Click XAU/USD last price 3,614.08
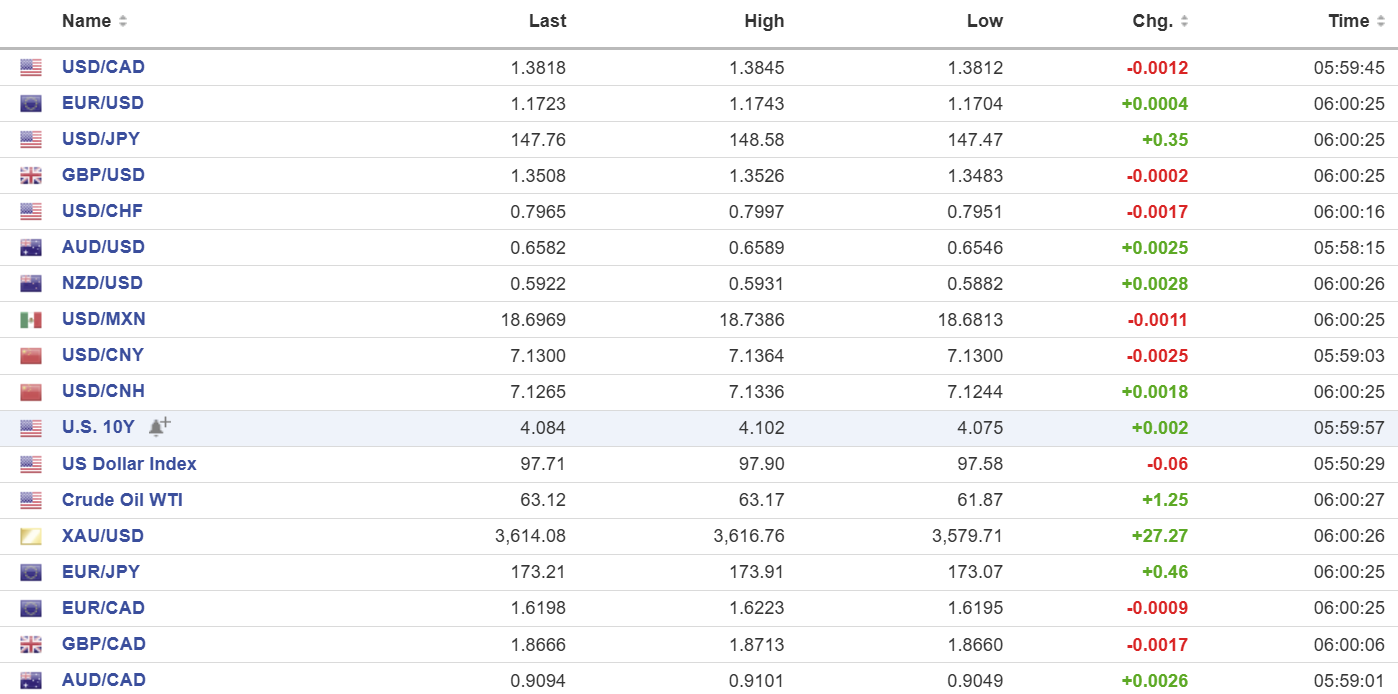The image size is (1398, 694). pyautogui.click(x=530, y=536)
